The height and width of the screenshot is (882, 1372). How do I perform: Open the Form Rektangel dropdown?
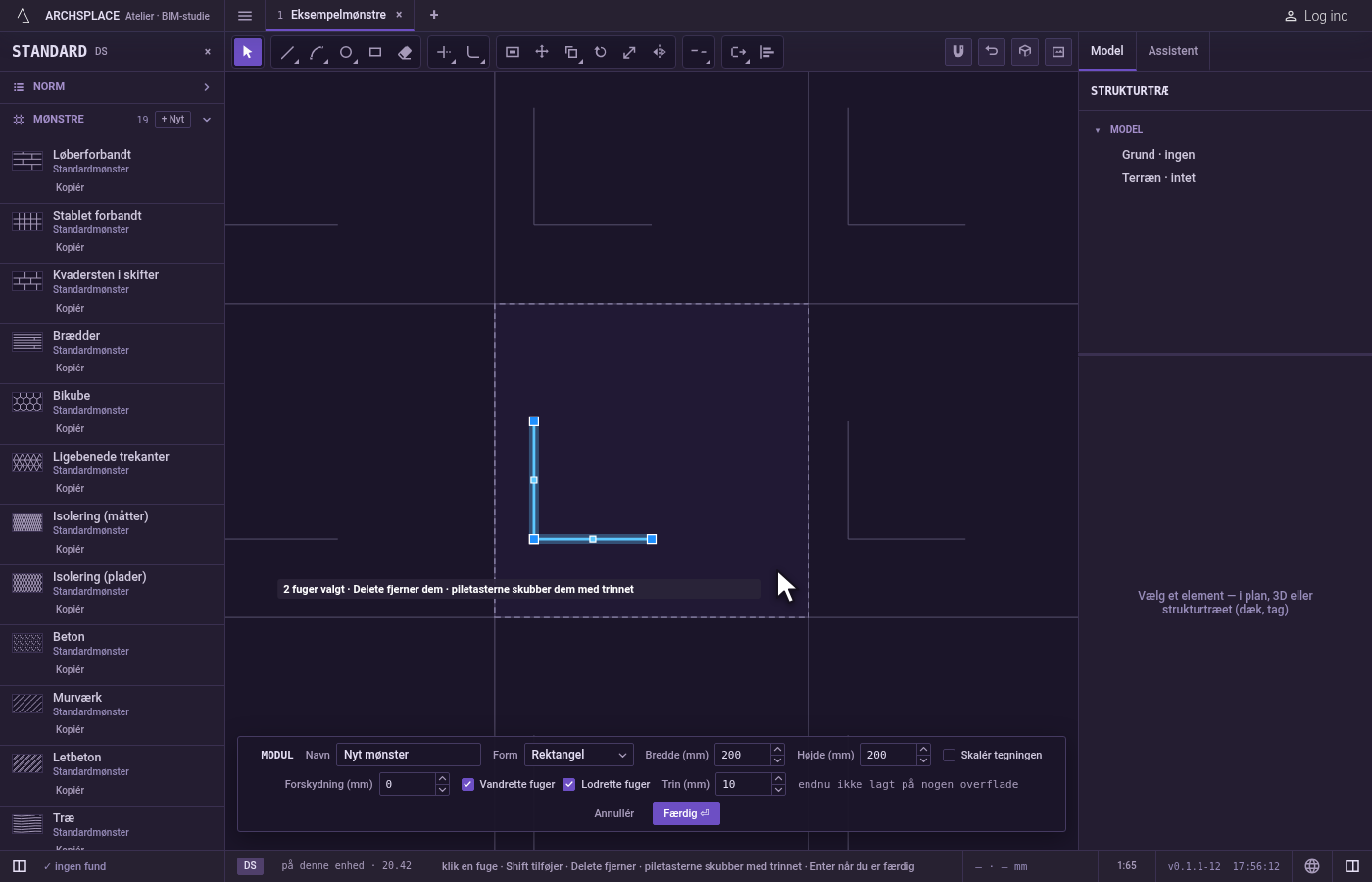point(579,755)
